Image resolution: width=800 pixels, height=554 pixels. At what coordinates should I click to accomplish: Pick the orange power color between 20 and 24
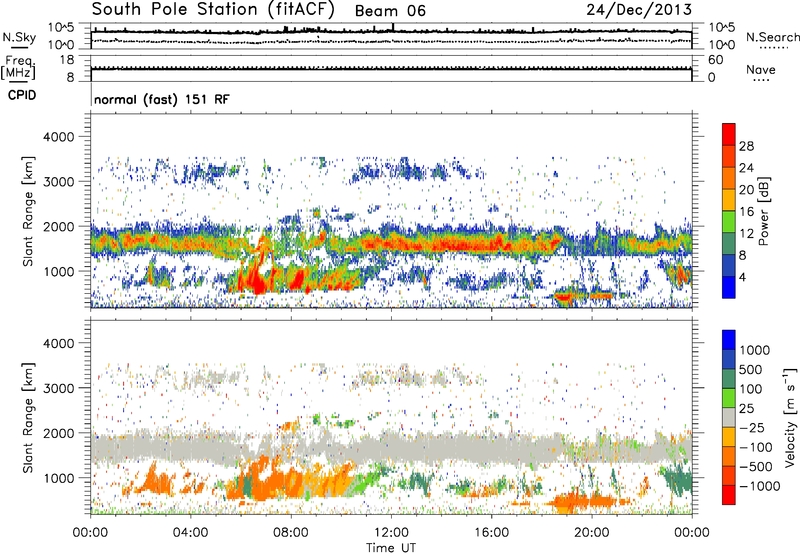pyautogui.click(x=729, y=178)
